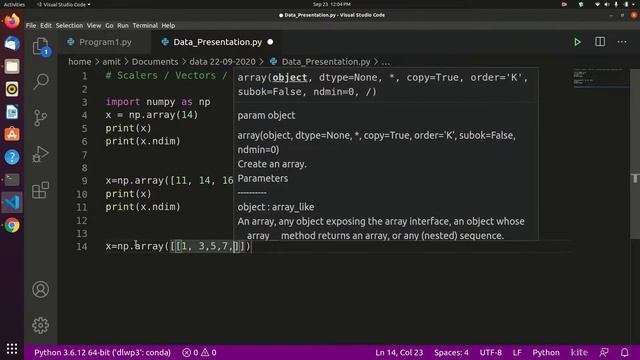Screen dimensions: 640x360
Task: Open Activities overview
Action: (14, 4)
